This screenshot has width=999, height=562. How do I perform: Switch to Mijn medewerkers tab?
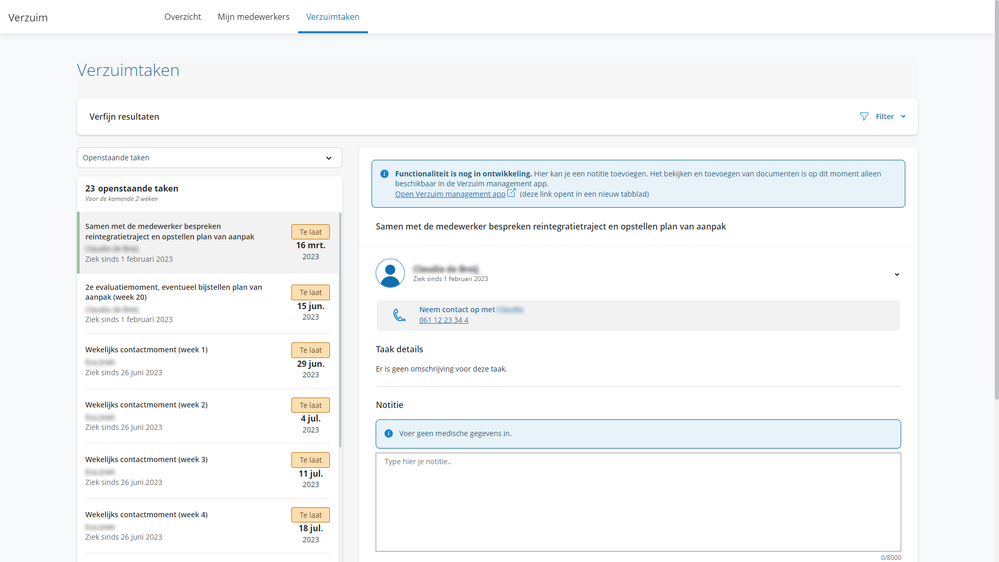253,17
